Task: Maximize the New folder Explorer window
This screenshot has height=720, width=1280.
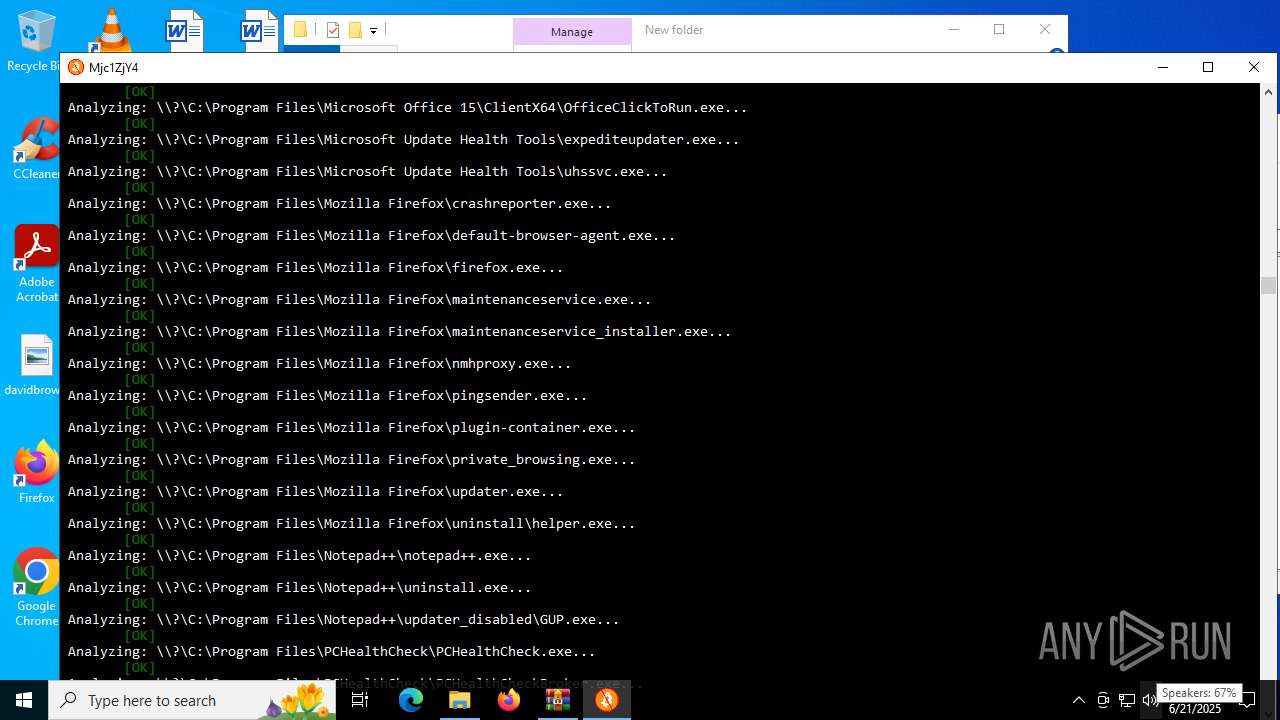Action: [x=998, y=29]
